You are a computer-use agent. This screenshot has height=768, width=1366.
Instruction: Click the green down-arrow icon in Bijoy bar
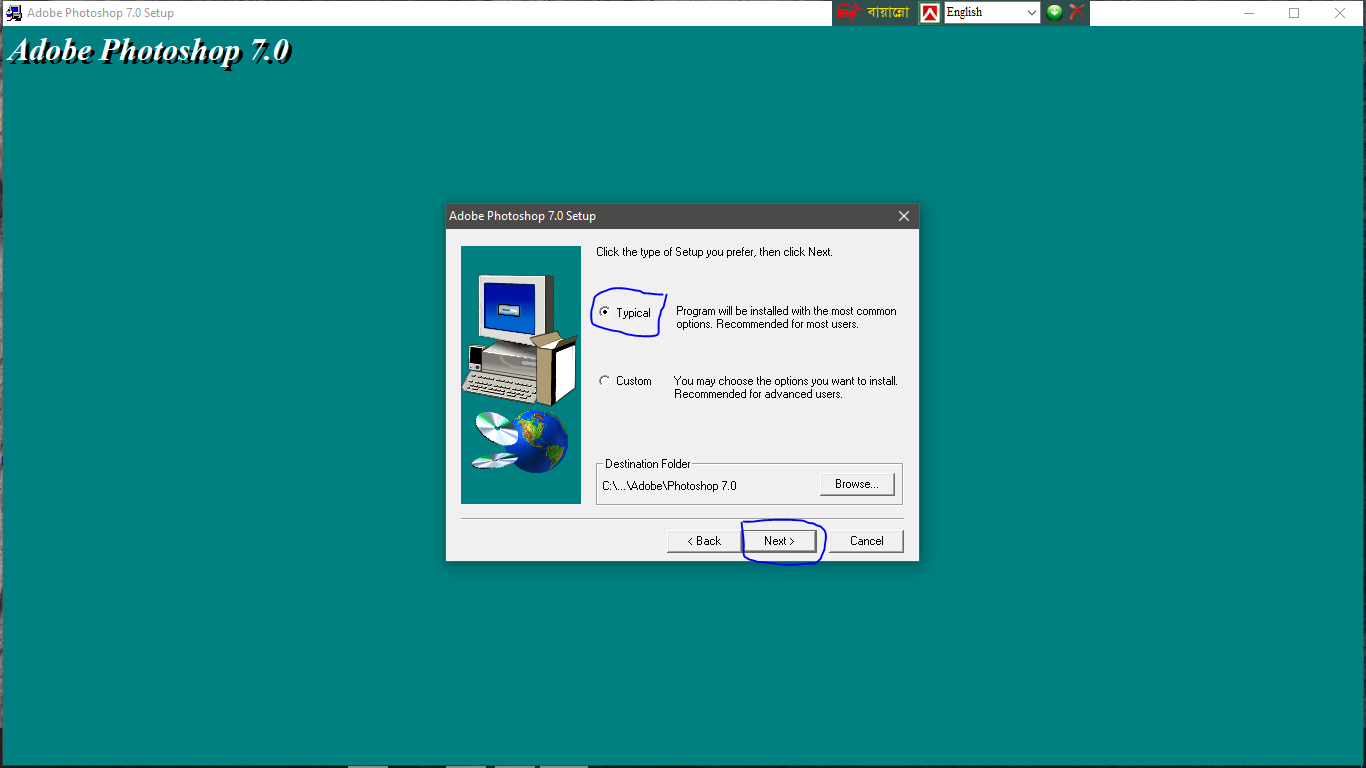1054,13
